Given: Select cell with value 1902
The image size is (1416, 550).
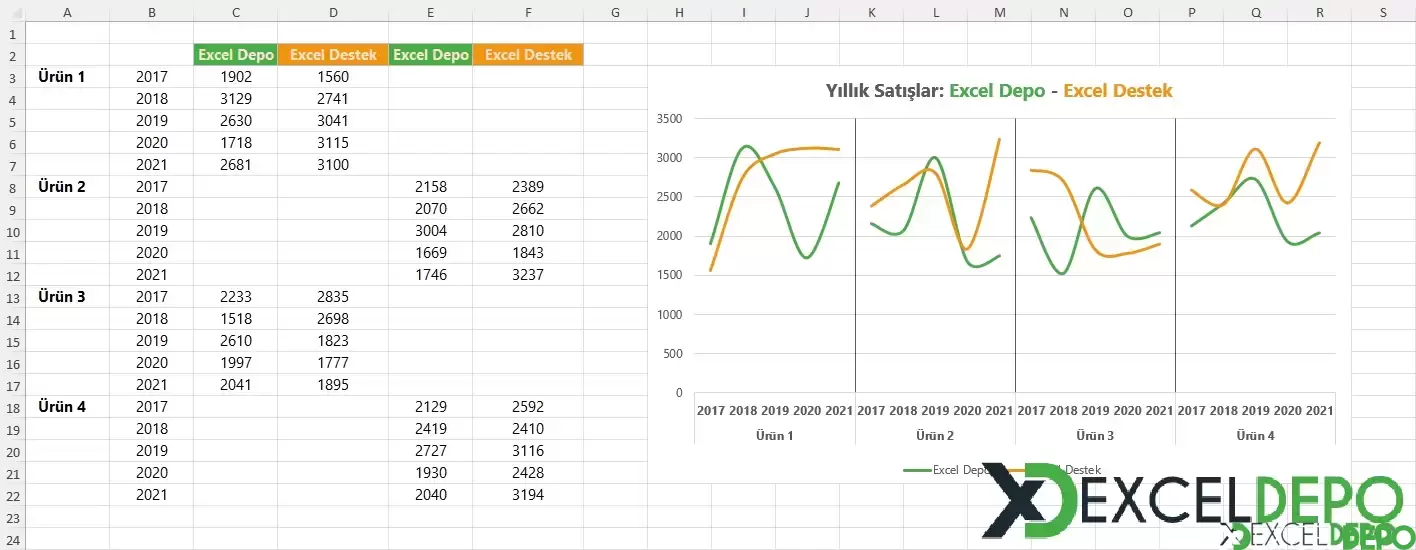Looking at the screenshot, I should point(235,77).
